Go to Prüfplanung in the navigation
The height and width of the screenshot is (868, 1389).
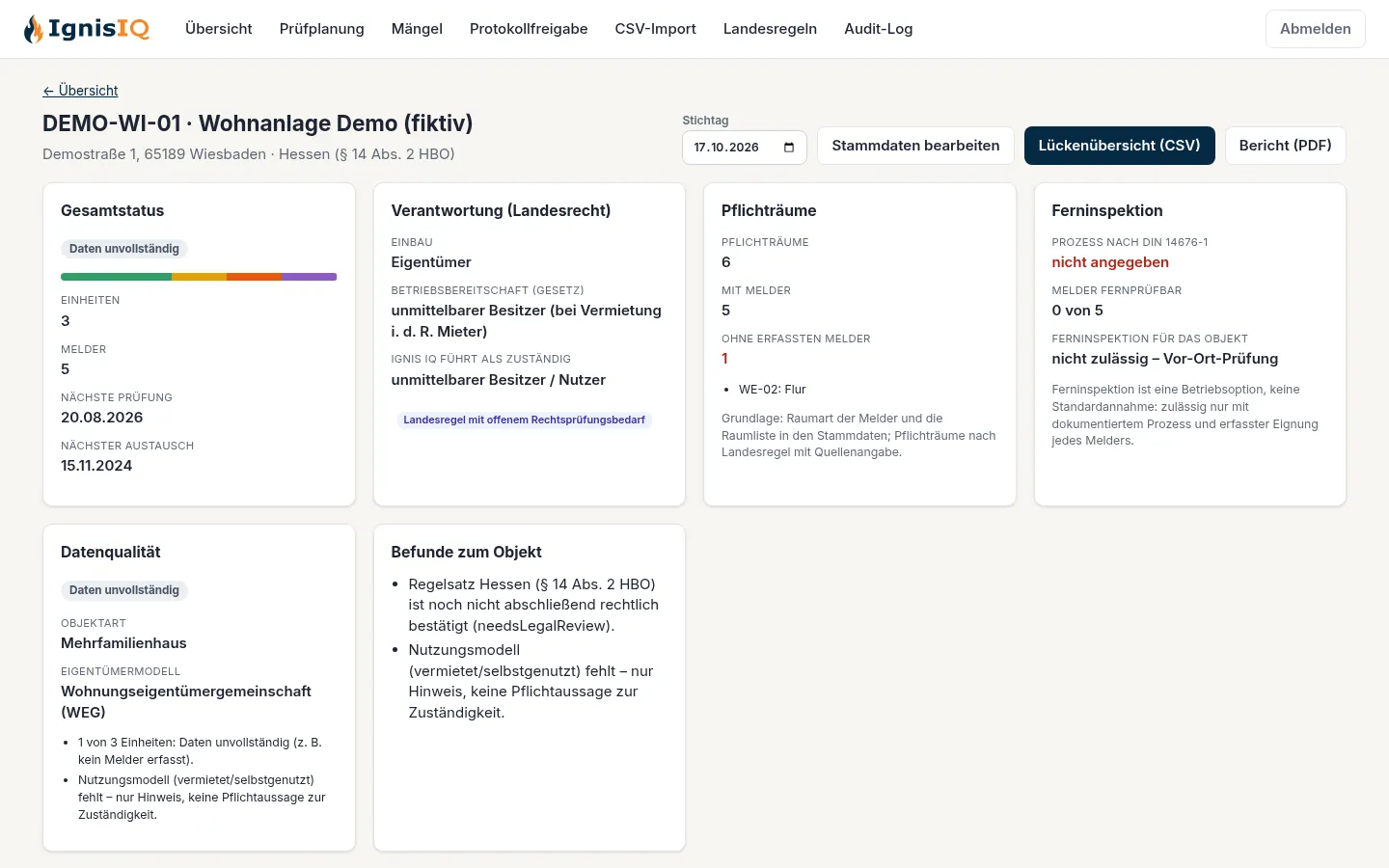tap(322, 29)
